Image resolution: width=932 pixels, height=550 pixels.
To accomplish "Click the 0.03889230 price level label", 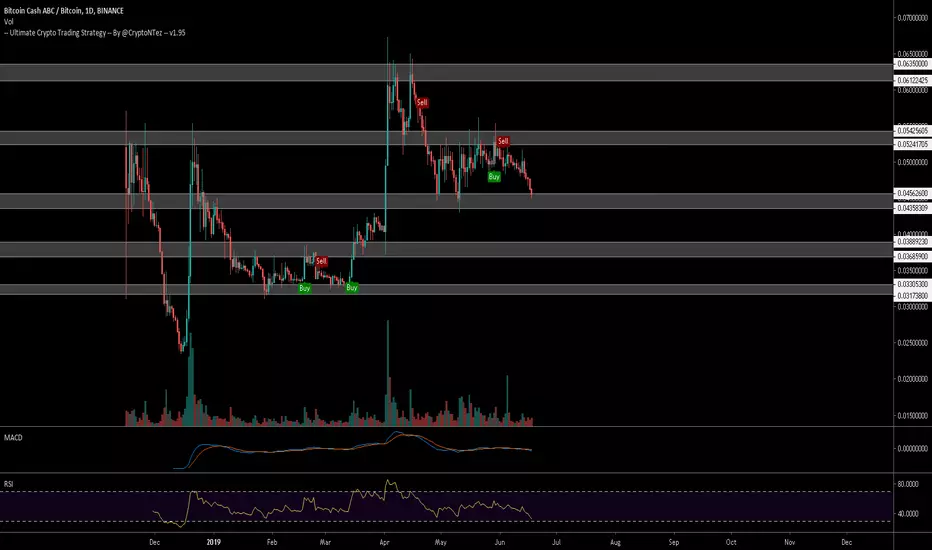I will 912,242.
